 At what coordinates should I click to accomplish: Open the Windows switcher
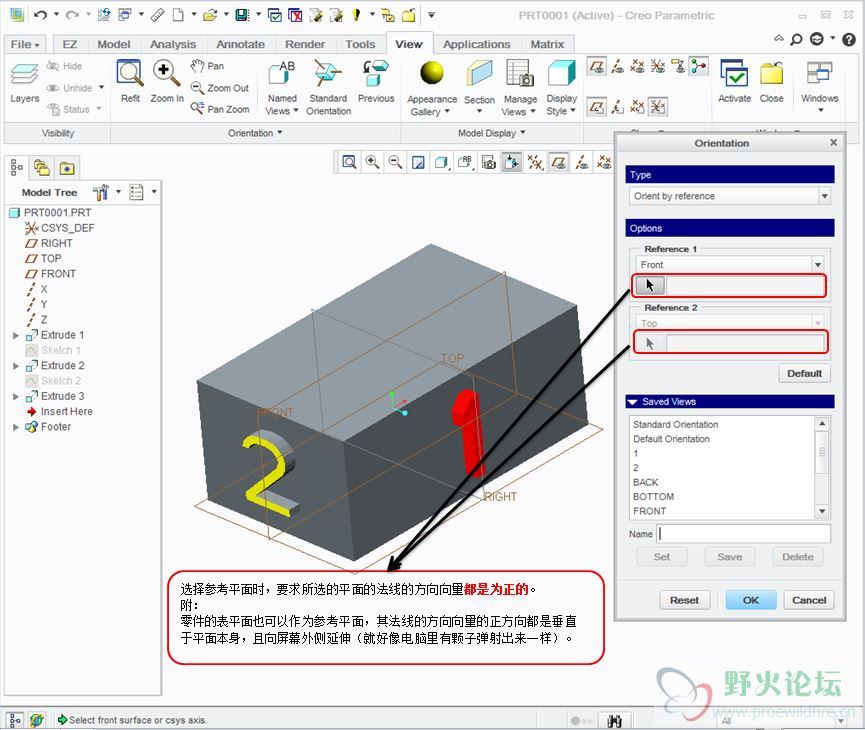pyautogui.click(x=819, y=86)
